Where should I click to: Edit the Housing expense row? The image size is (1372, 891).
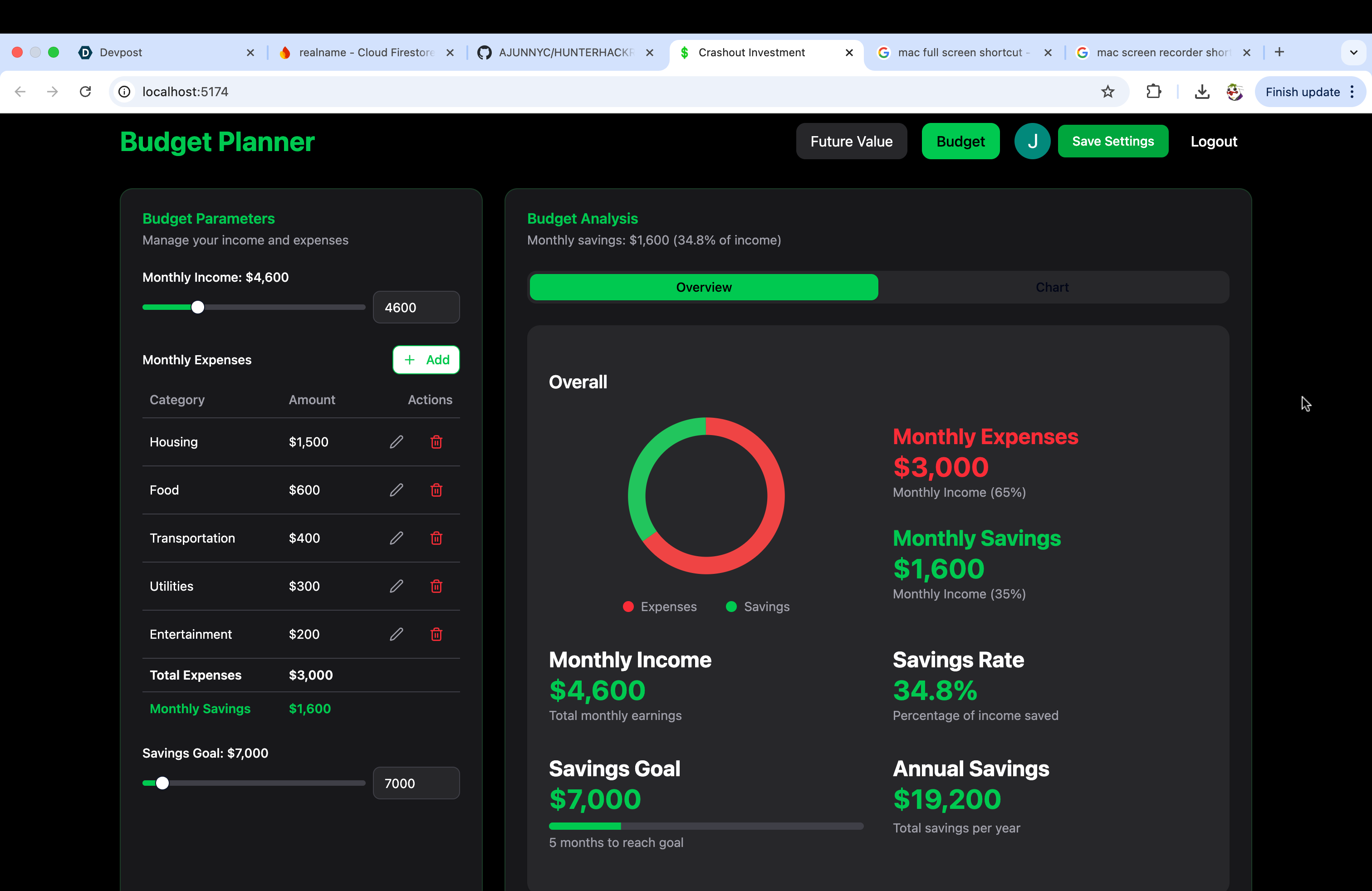pos(396,442)
